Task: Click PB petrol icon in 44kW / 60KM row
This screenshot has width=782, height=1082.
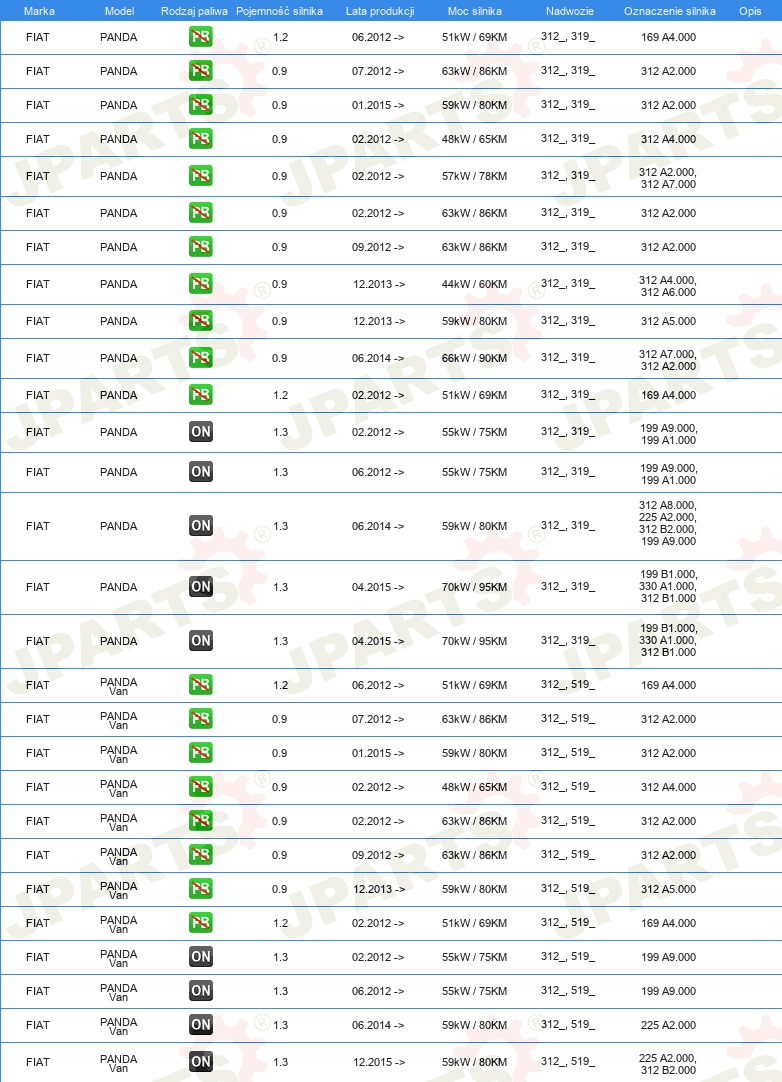Action: (200, 284)
